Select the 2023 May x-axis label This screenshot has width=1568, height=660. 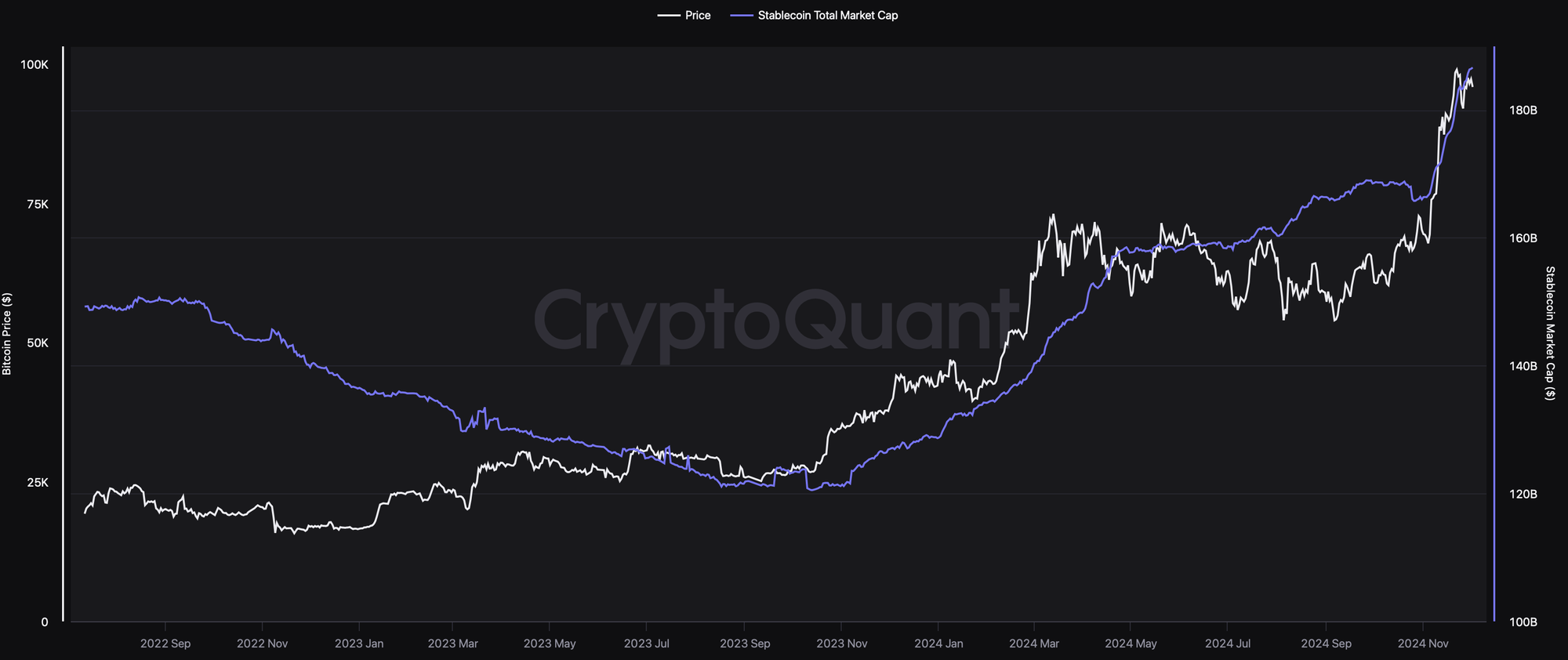pyautogui.click(x=550, y=644)
